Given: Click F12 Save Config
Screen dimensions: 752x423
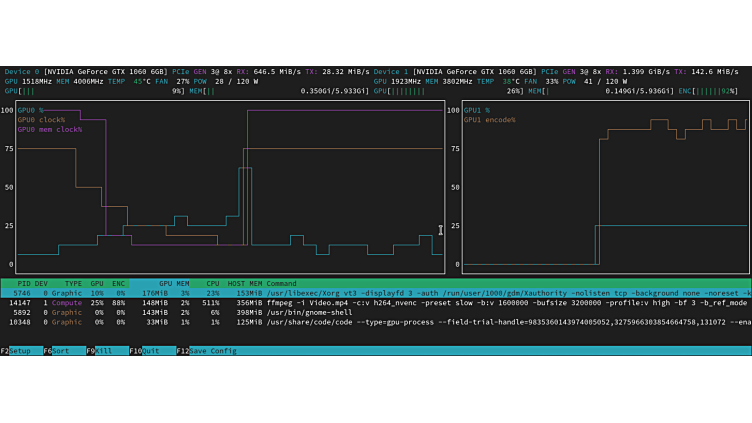Looking at the screenshot, I should click(206, 351).
